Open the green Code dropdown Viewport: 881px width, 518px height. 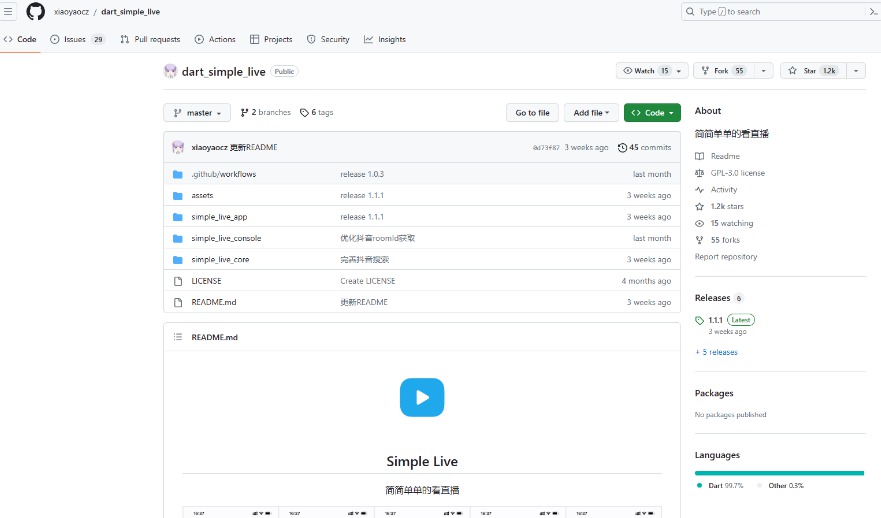652,112
